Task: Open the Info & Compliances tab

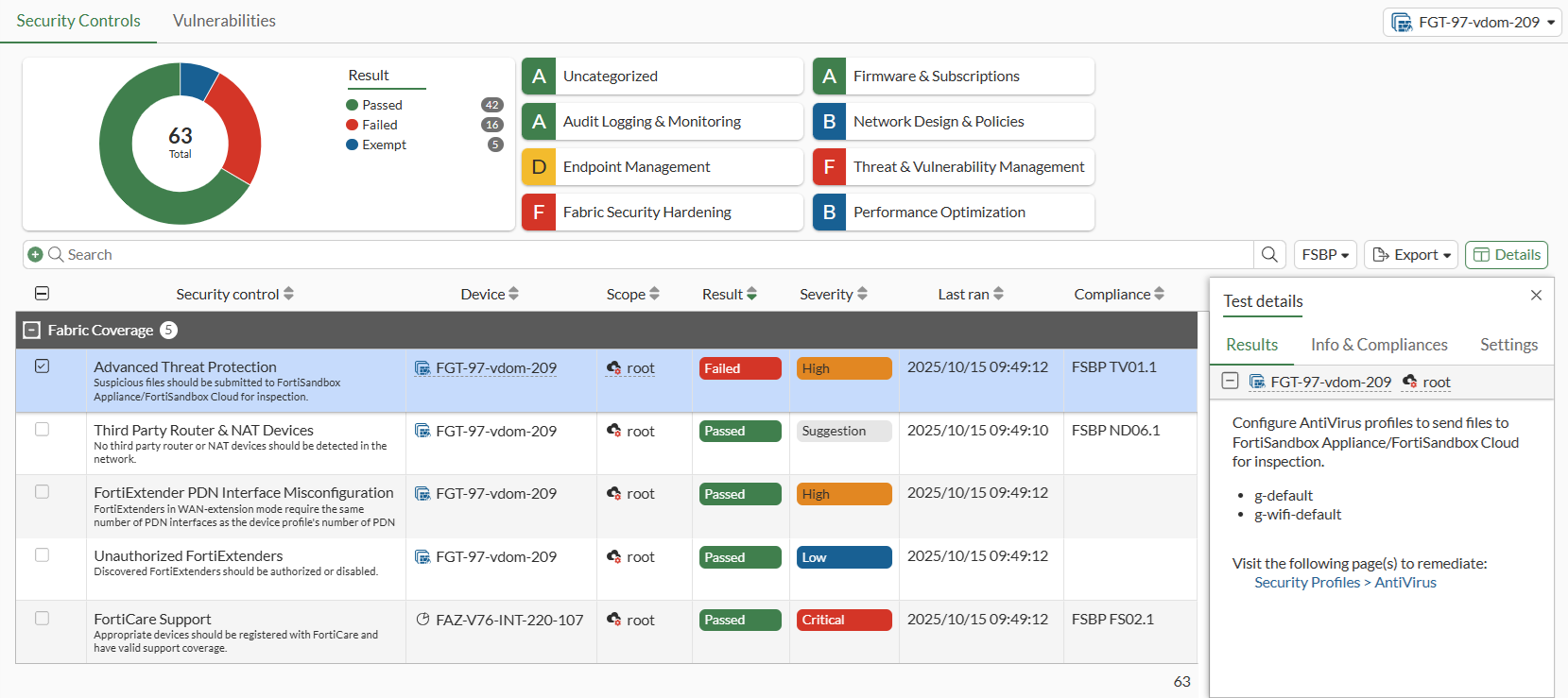Action: click(1378, 345)
